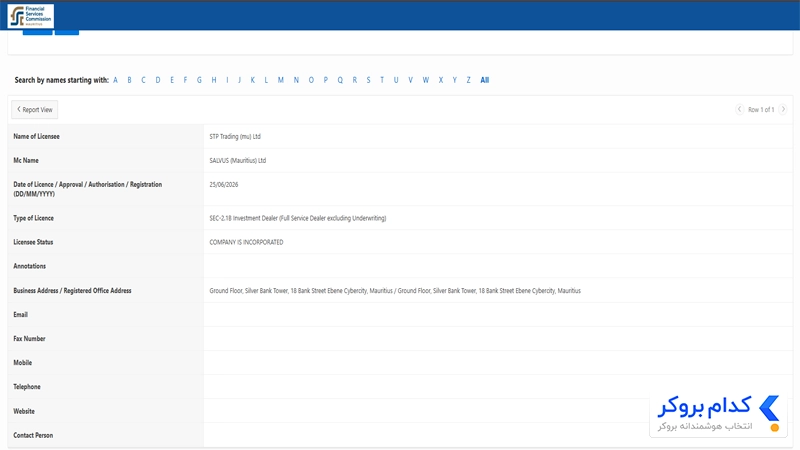Click Date of Licence / Approval label

[x=88, y=189]
